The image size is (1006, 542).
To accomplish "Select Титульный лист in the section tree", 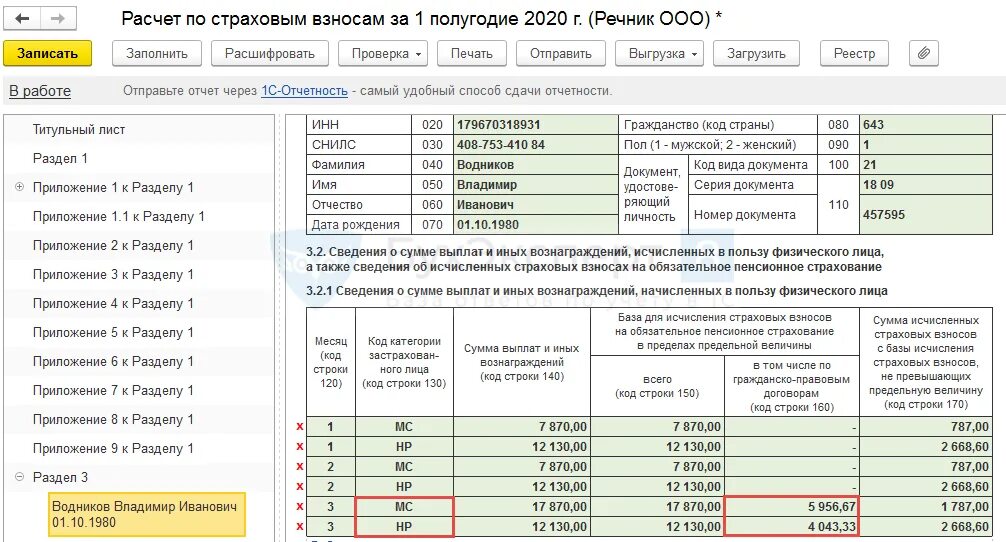I will [x=79, y=130].
